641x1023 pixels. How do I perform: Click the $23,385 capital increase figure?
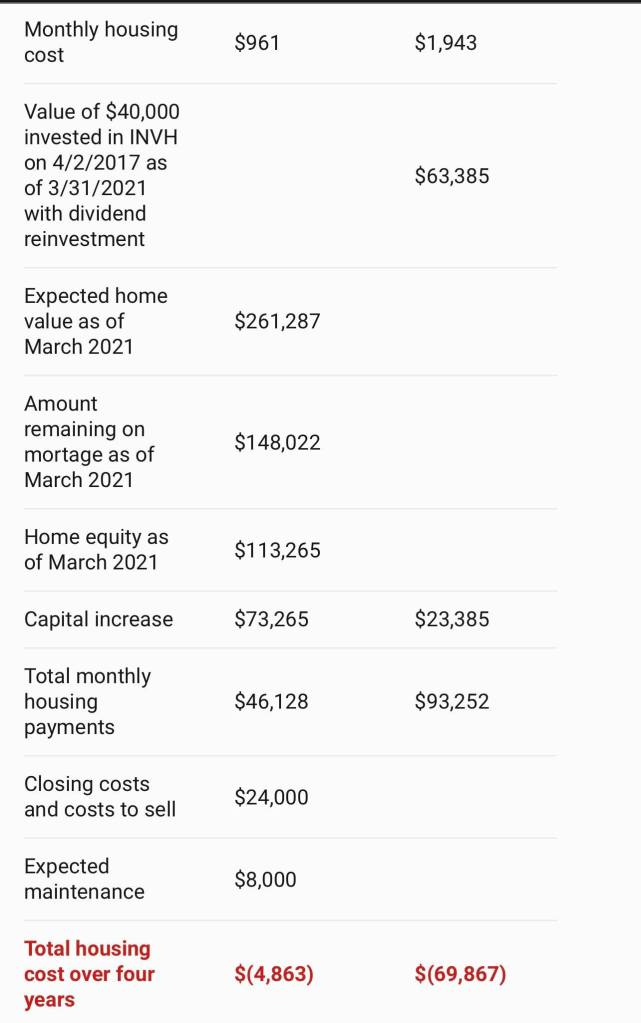(x=451, y=619)
